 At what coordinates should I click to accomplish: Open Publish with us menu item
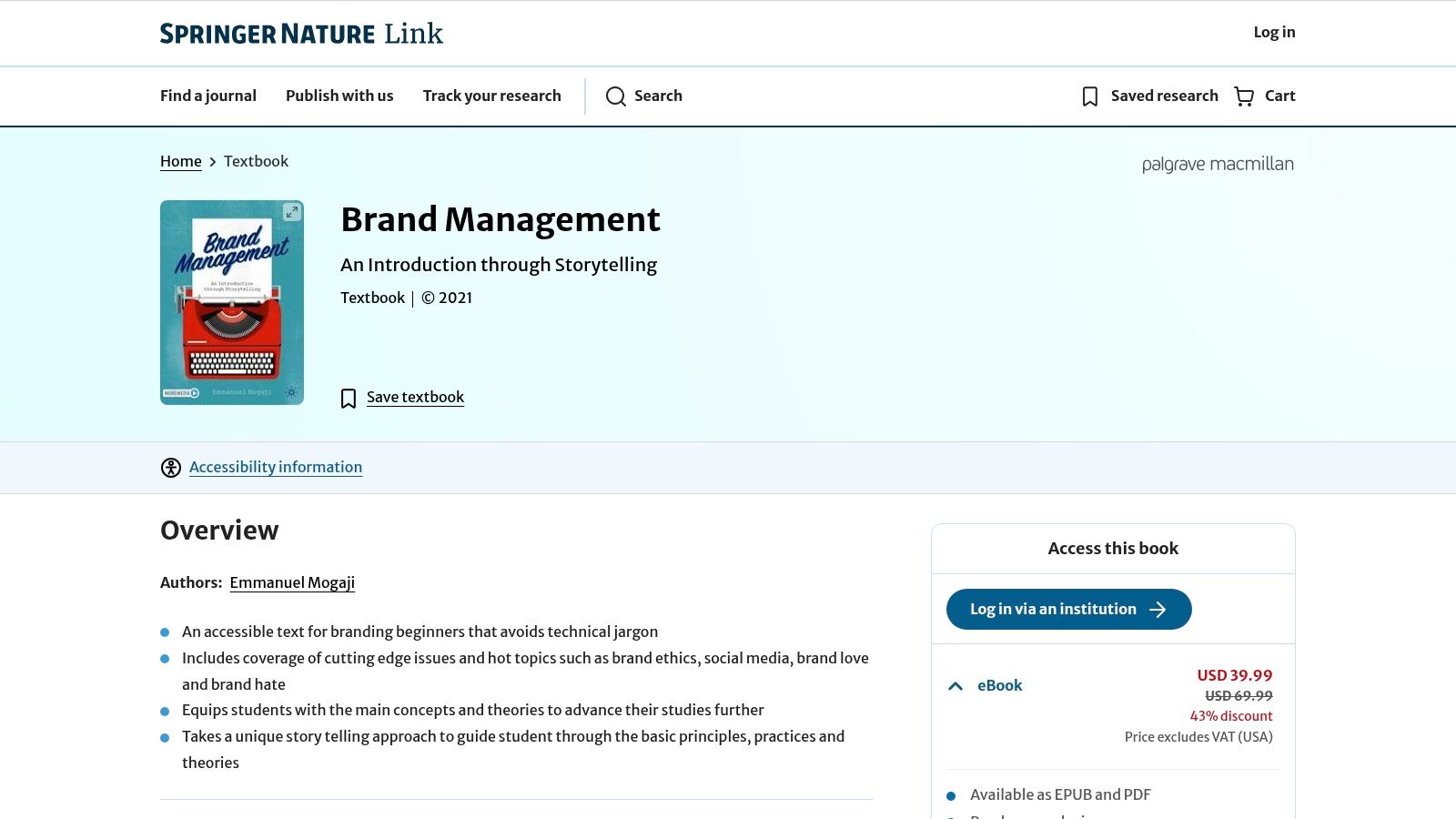pos(339,96)
